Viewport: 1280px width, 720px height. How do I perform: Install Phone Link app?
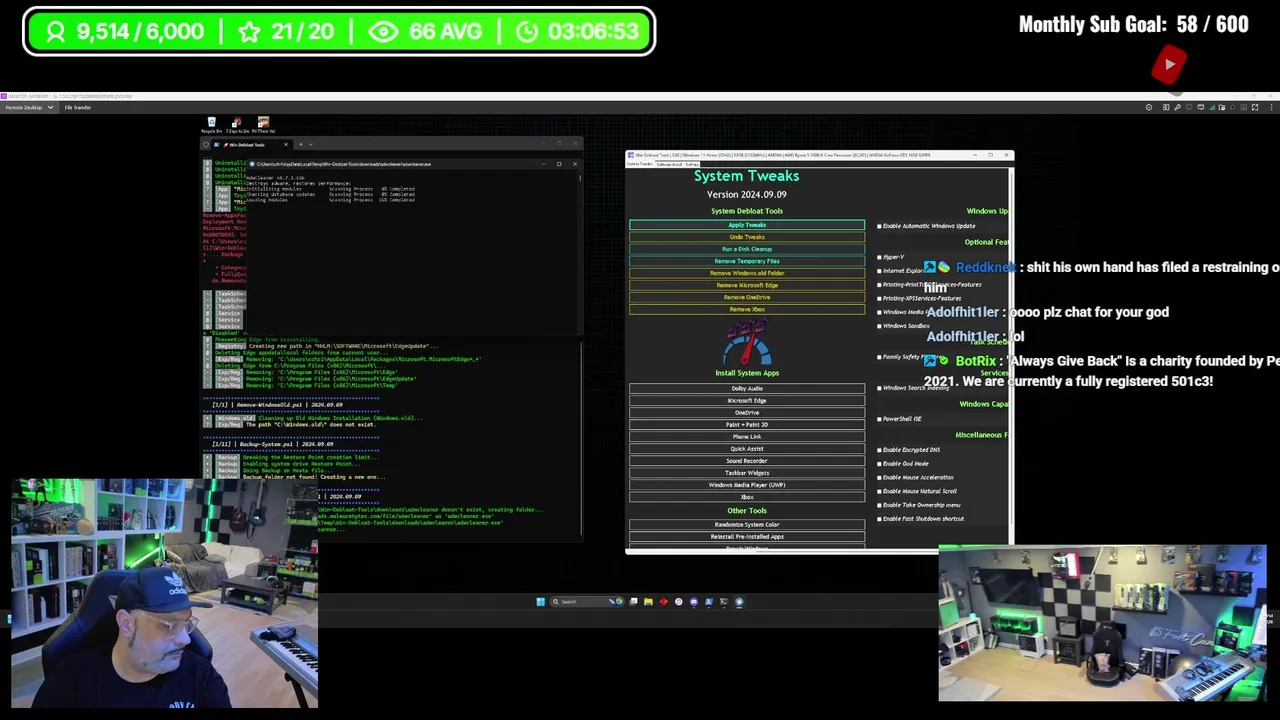pos(747,436)
